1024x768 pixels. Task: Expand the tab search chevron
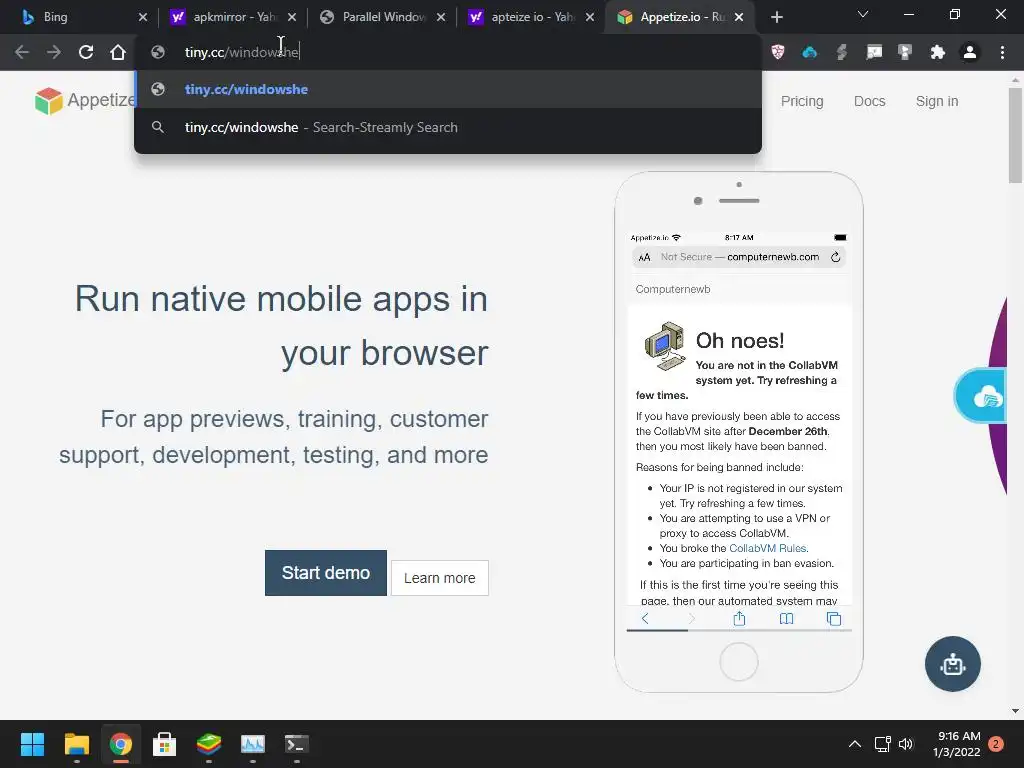863,14
